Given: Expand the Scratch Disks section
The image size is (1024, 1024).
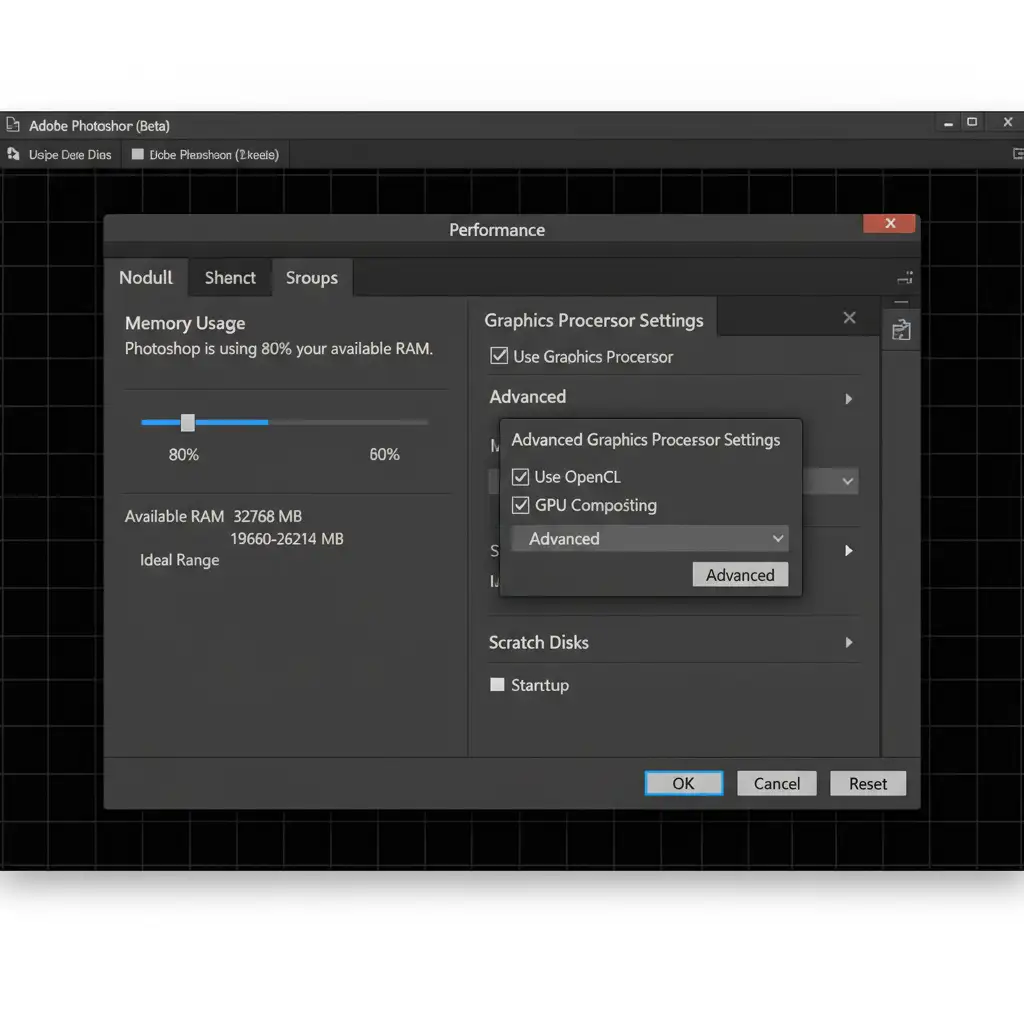Looking at the screenshot, I should [x=848, y=643].
